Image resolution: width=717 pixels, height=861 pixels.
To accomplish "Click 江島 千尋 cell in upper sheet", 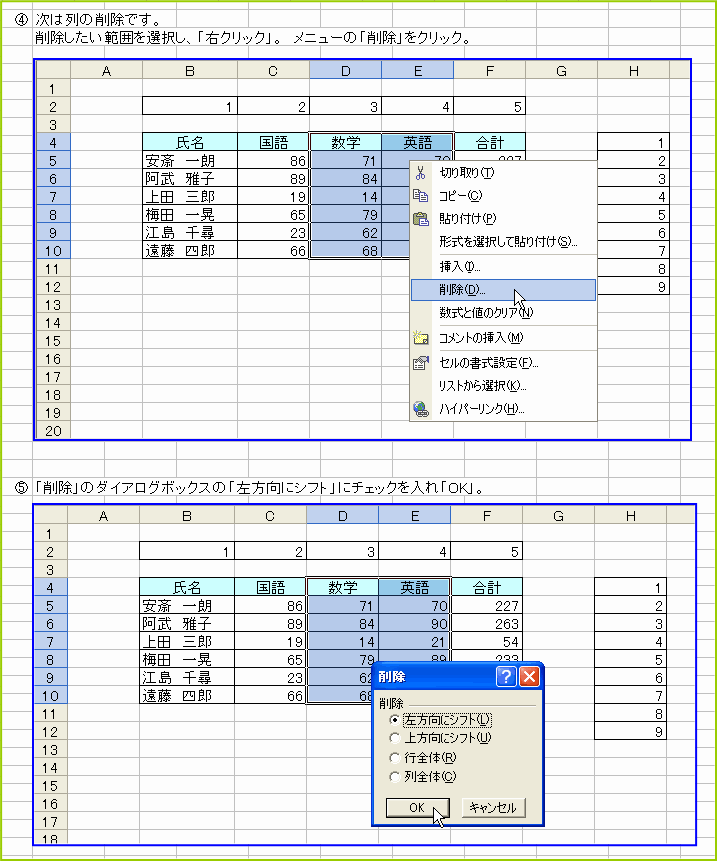I will tap(190, 232).
